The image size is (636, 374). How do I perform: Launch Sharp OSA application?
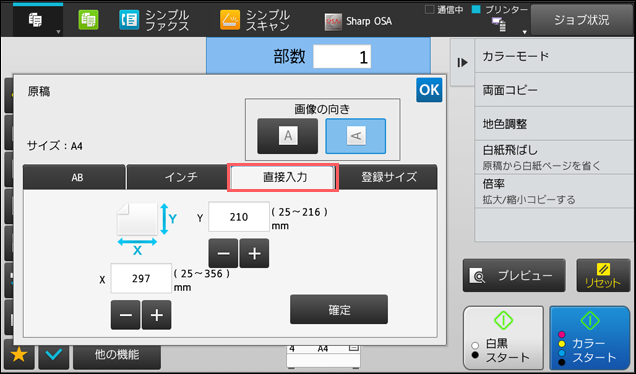(359, 21)
